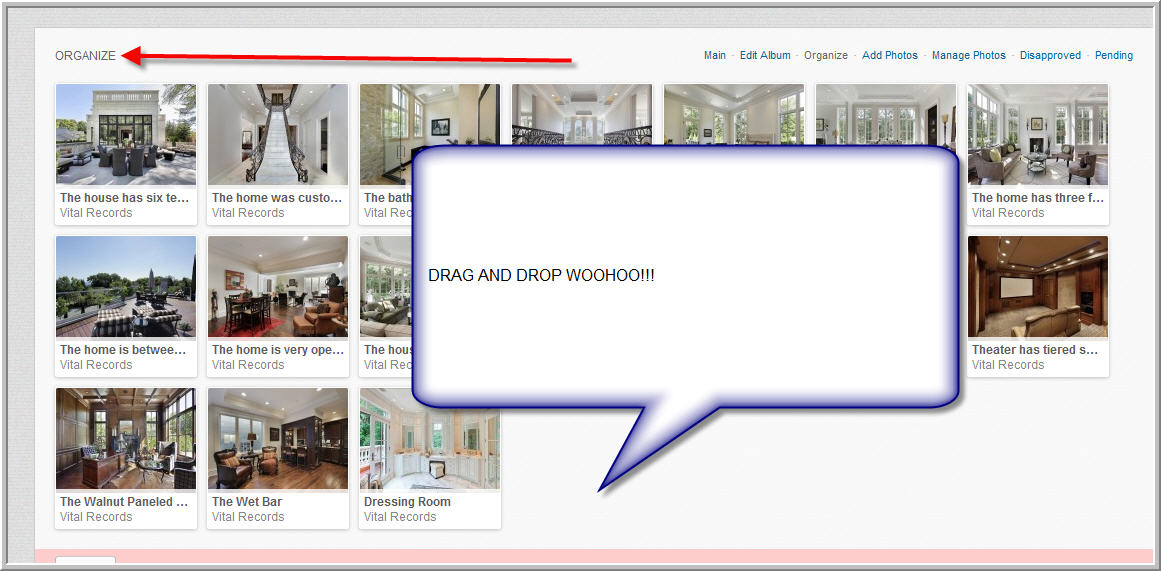Click the ORGANIZE page heading
This screenshot has width=1161, height=571.
pos(85,56)
